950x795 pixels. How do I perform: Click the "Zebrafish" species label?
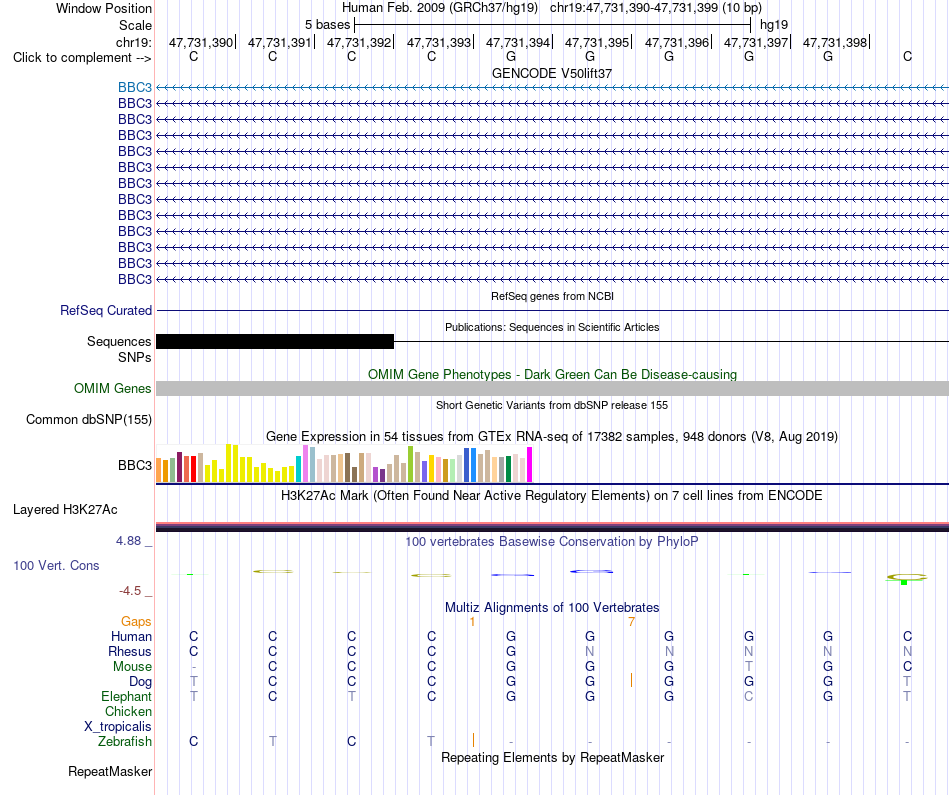125,741
